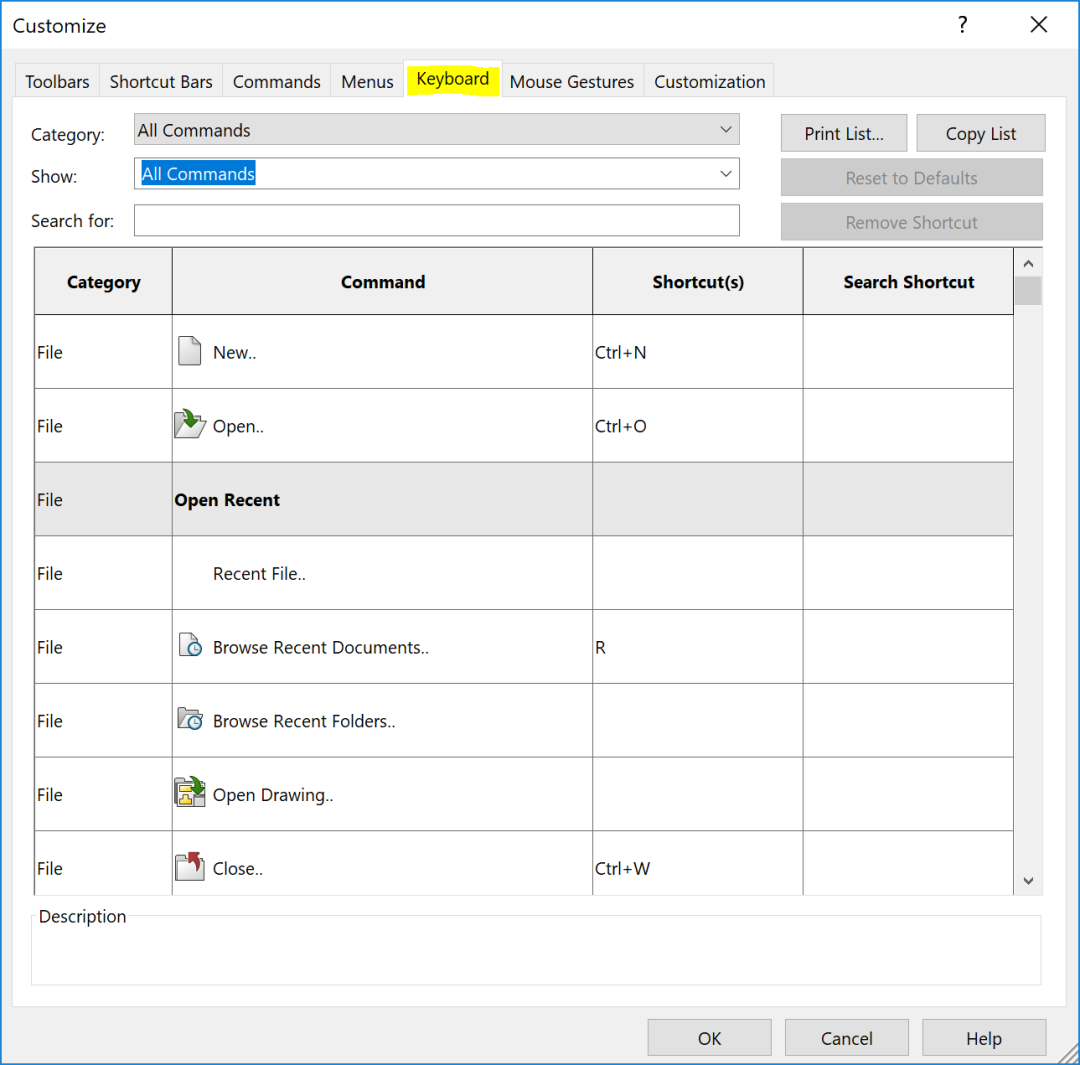The width and height of the screenshot is (1080, 1065).
Task: Click the vertical scrollbar thumb
Action: [1028, 291]
